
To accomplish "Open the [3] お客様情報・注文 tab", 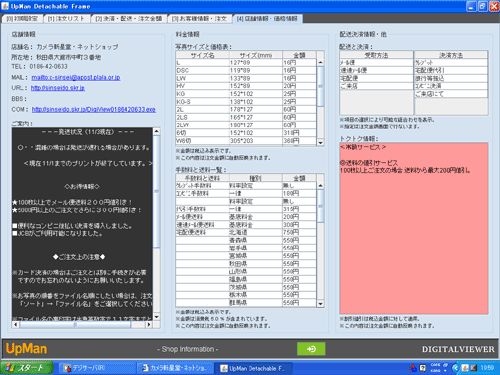I will [x=199, y=19].
